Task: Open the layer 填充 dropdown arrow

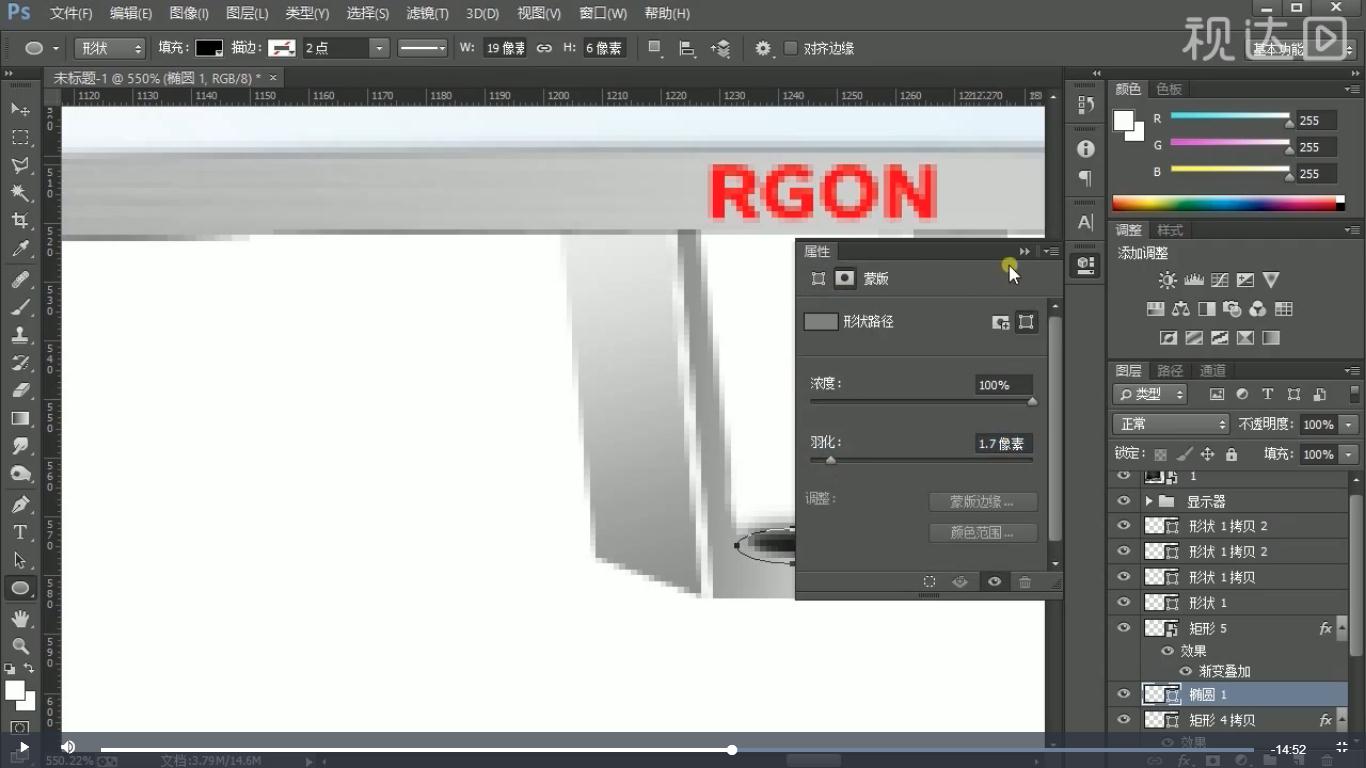Action: pyautogui.click(x=1350, y=454)
